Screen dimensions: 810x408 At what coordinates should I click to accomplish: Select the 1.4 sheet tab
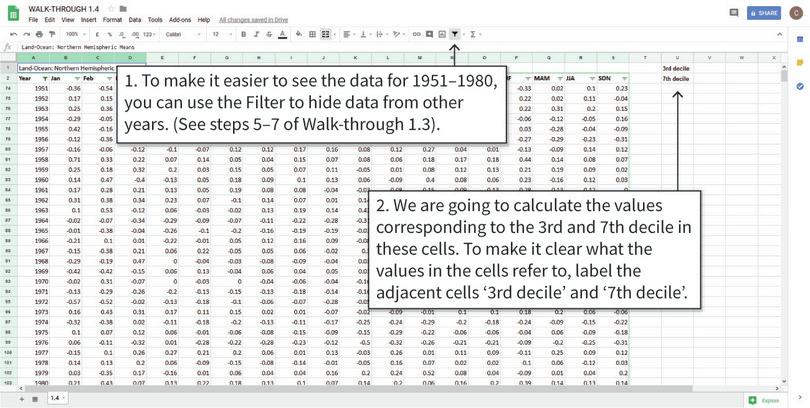[x=57, y=399]
